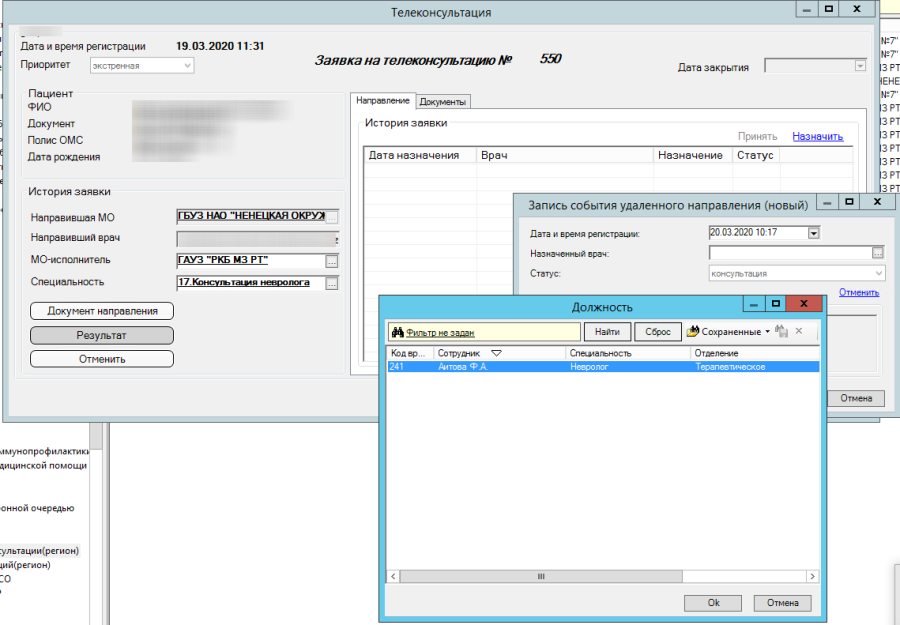The height and width of the screenshot is (625, 900).
Task: Click the Невролог specialty cell
Action: pyautogui.click(x=589, y=367)
